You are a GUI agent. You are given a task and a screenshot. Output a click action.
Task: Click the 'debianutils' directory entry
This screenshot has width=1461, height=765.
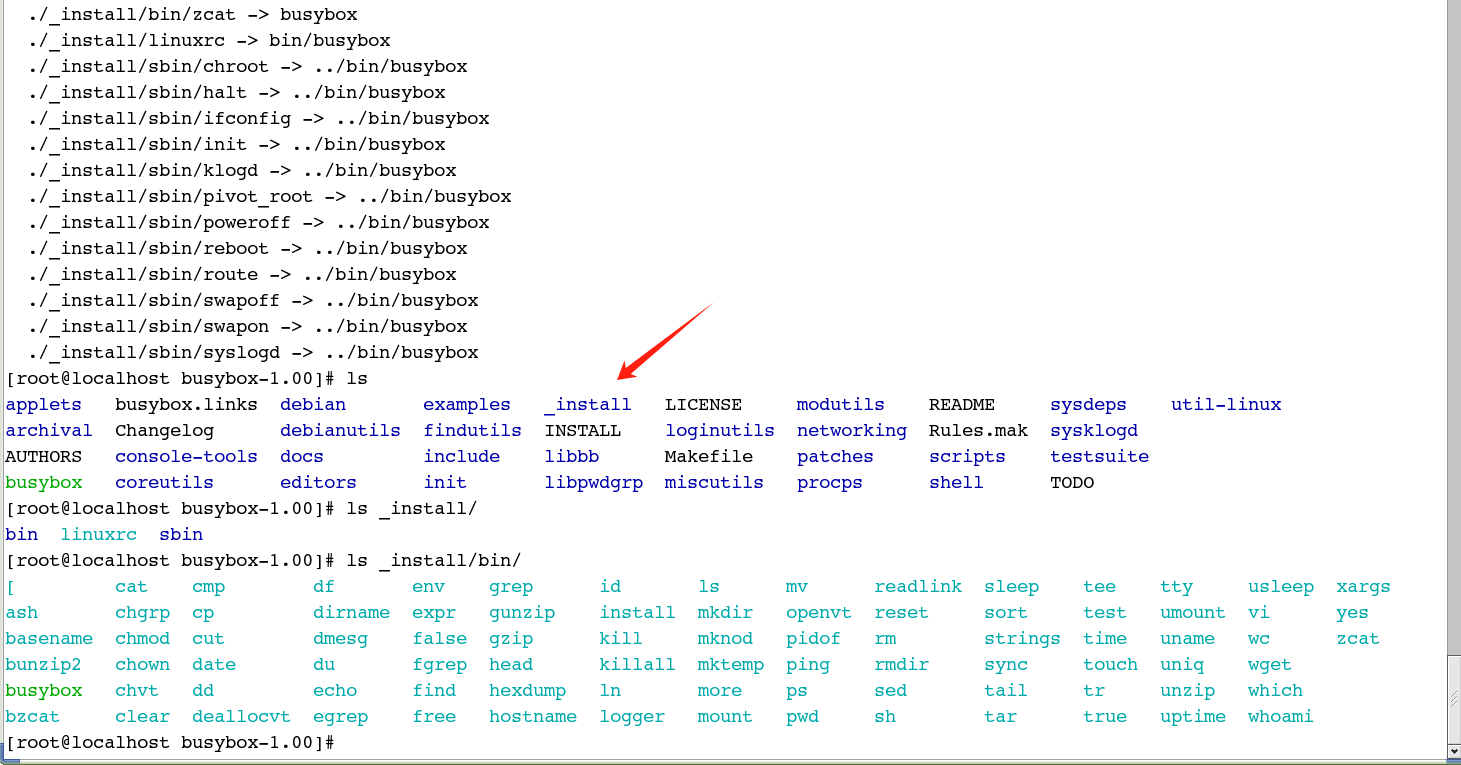click(x=340, y=431)
